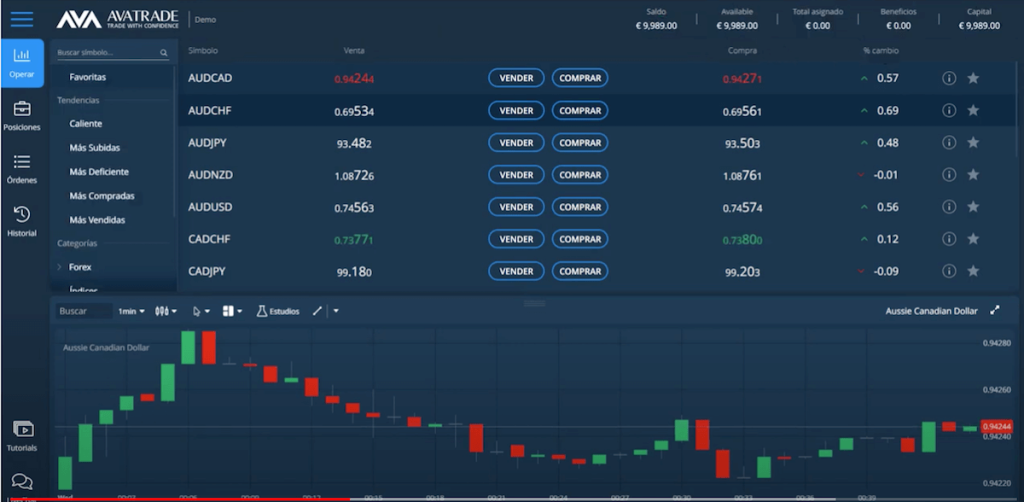The image size is (1024, 502).
Task: Click the % cambio column header
Action: point(880,50)
